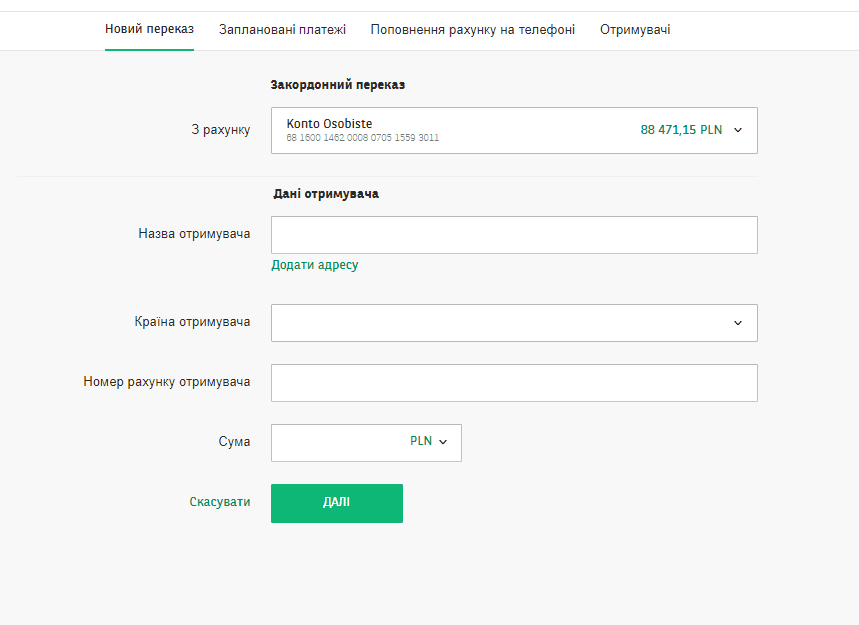Click the account number under Konto Osobiste
Image resolution: width=859 pixels, height=625 pixels.
[x=362, y=138]
